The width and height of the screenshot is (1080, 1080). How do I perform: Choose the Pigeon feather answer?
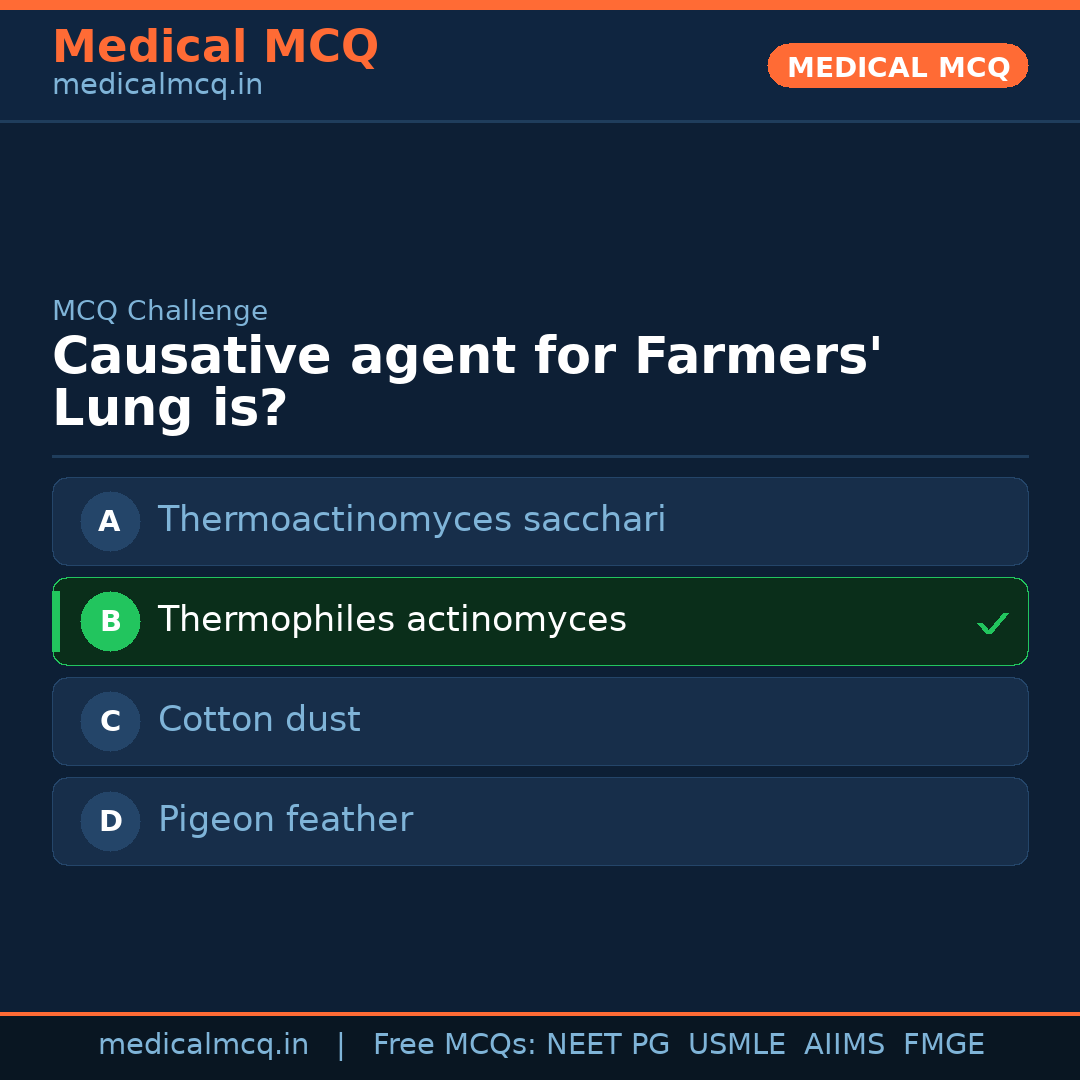[x=285, y=820]
